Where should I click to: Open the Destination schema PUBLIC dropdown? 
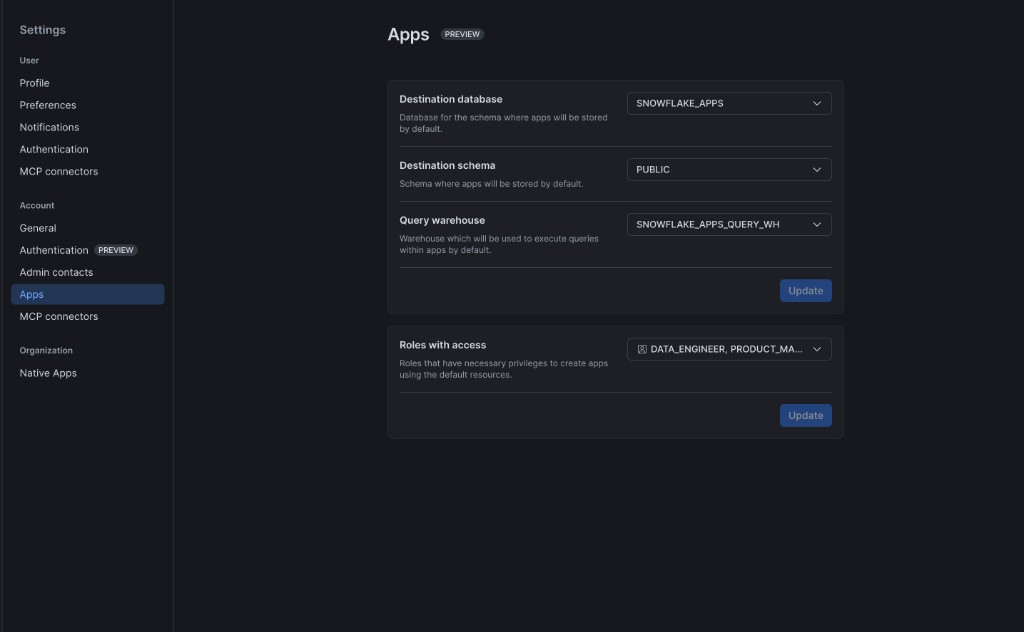click(729, 169)
